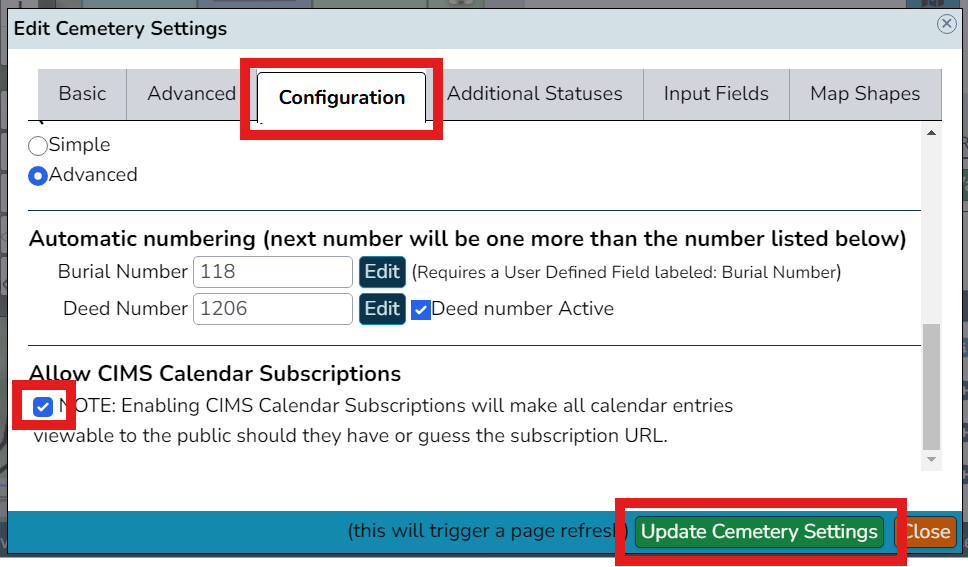The height and width of the screenshot is (567, 968).
Task: Open the Advanced tab
Action: pos(191,94)
